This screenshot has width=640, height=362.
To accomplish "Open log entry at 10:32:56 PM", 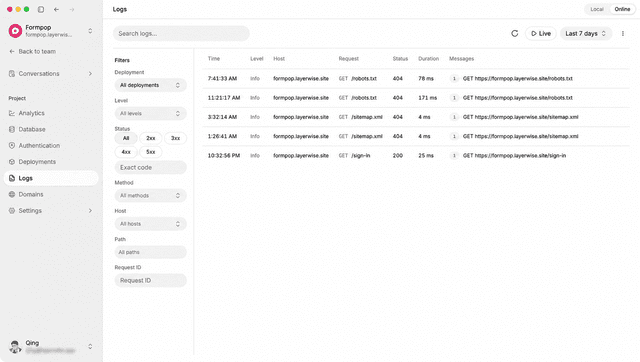I will tap(416, 155).
